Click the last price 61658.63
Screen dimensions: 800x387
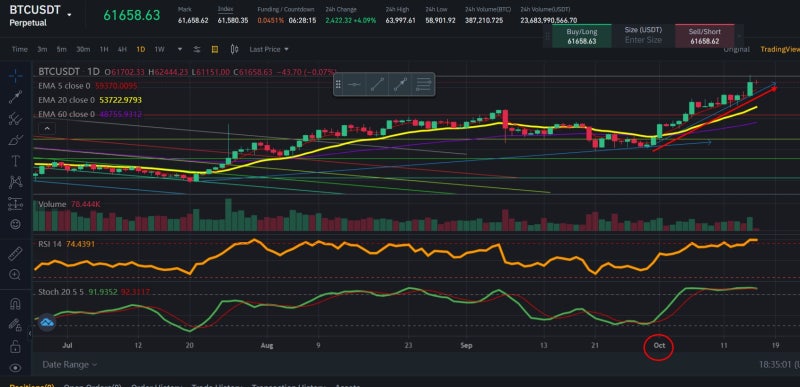click(132, 15)
